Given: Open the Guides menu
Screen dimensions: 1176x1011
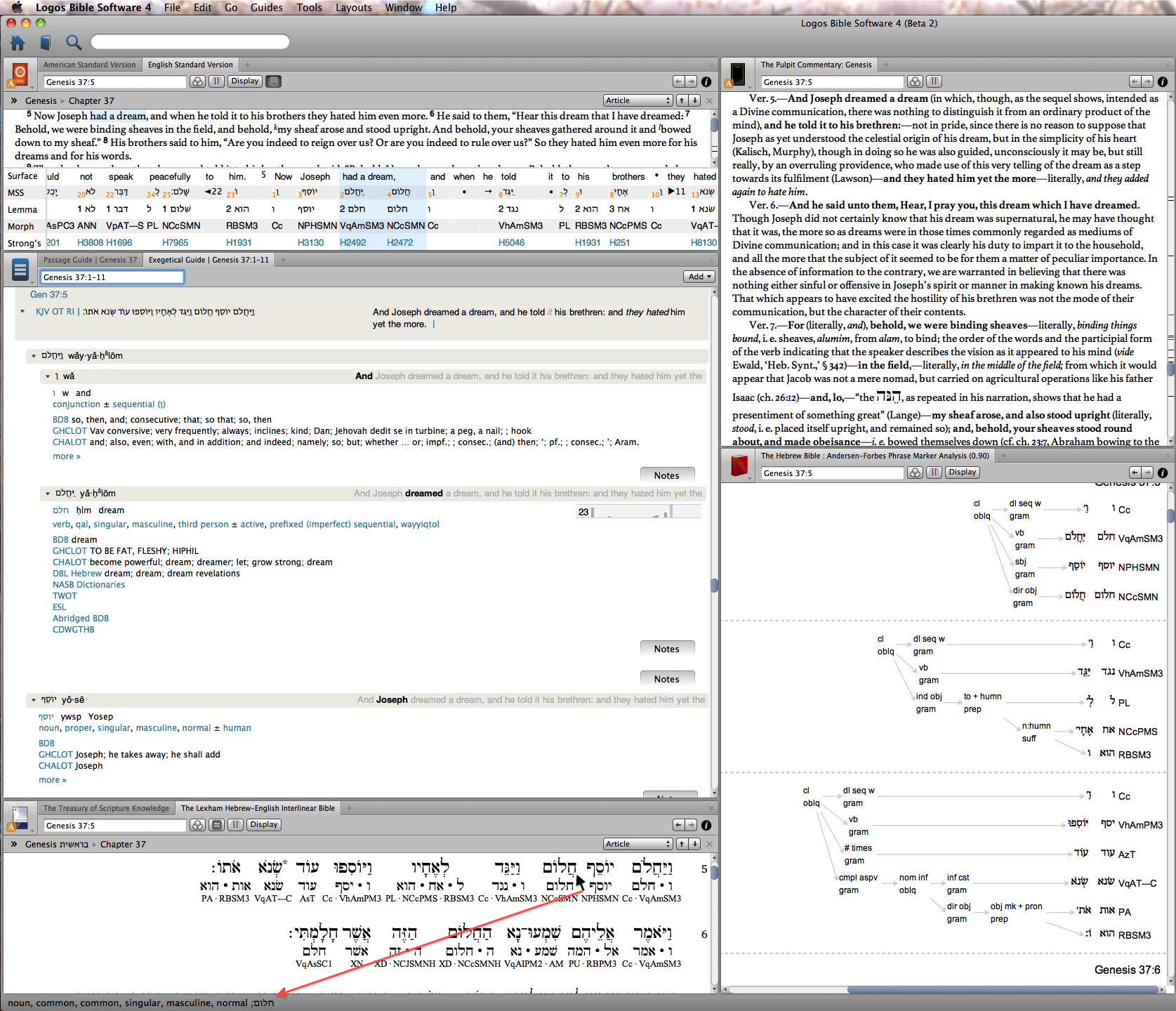Looking at the screenshot, I should pyautogui.click(x=267, y=8).
